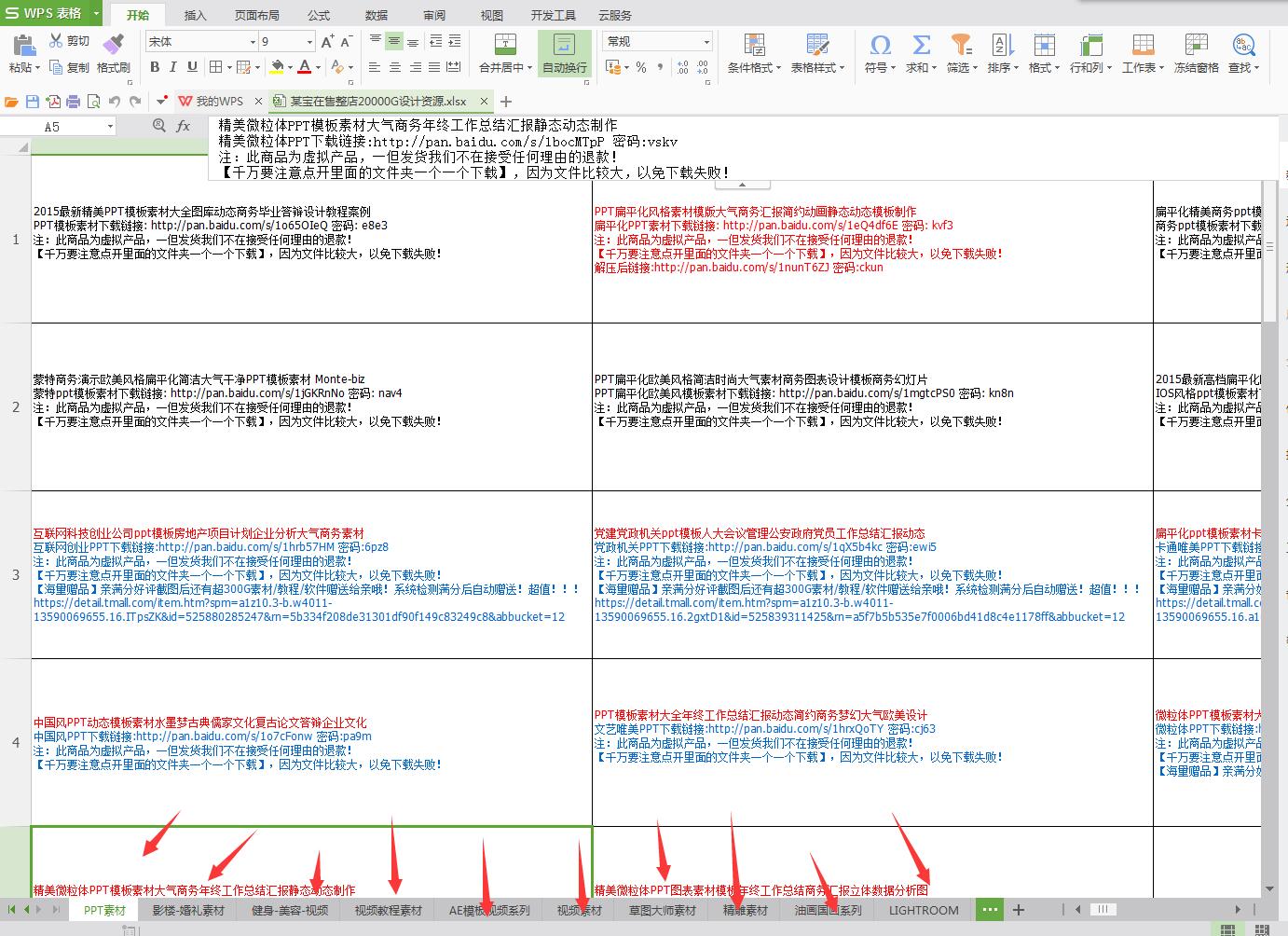
Task: Click Merge and Center (合并居中) button
Action: pos(505,53)
